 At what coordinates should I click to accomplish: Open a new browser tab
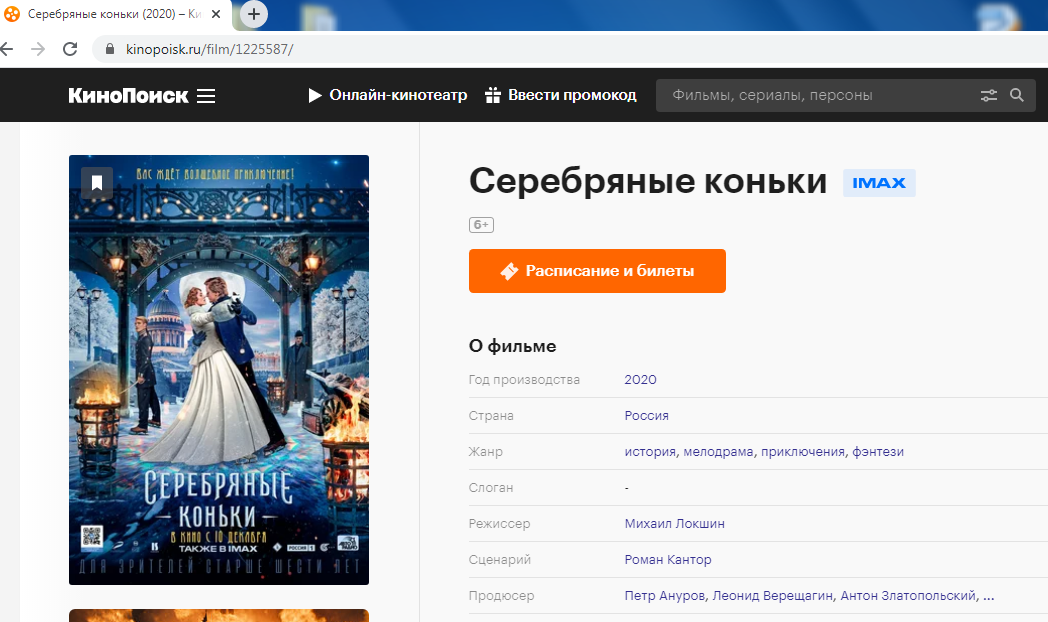[254, 14]
